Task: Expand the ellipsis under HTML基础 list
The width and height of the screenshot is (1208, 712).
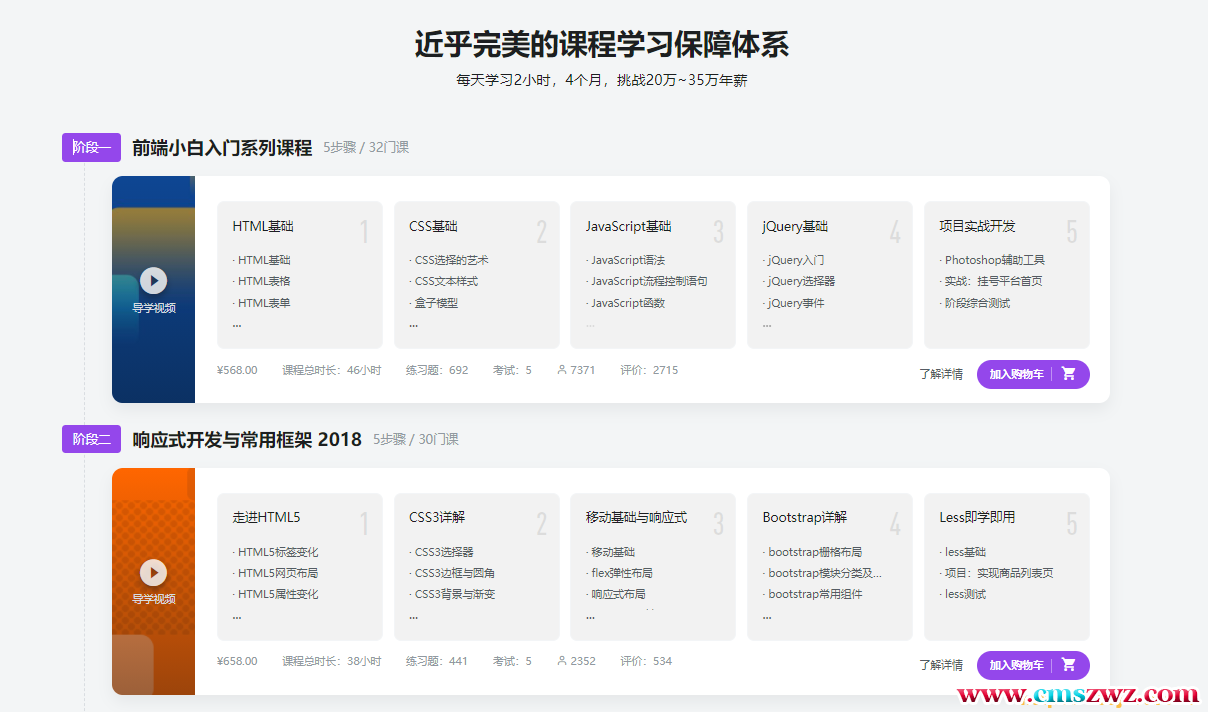Action: pyautogui.click(x=237, y=324)
